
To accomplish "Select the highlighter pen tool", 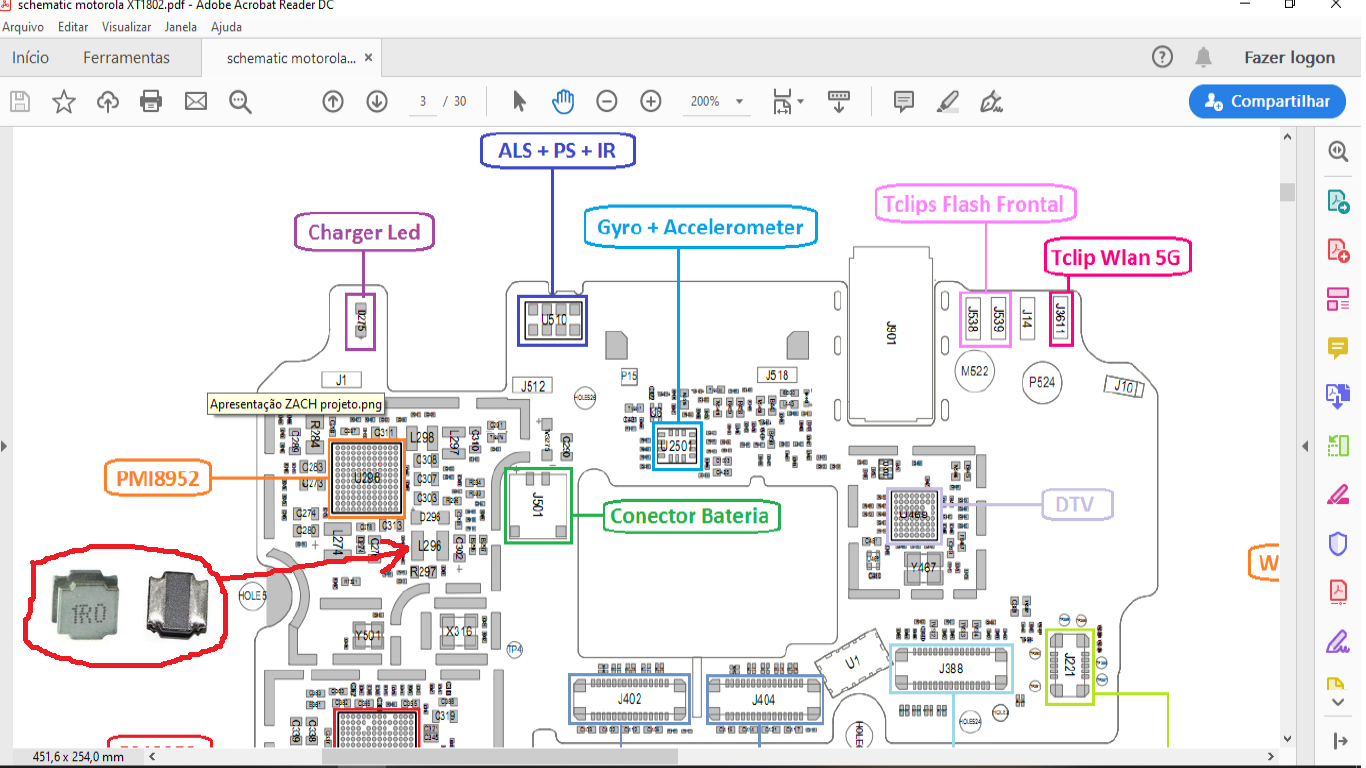I will tap(948, 101).
